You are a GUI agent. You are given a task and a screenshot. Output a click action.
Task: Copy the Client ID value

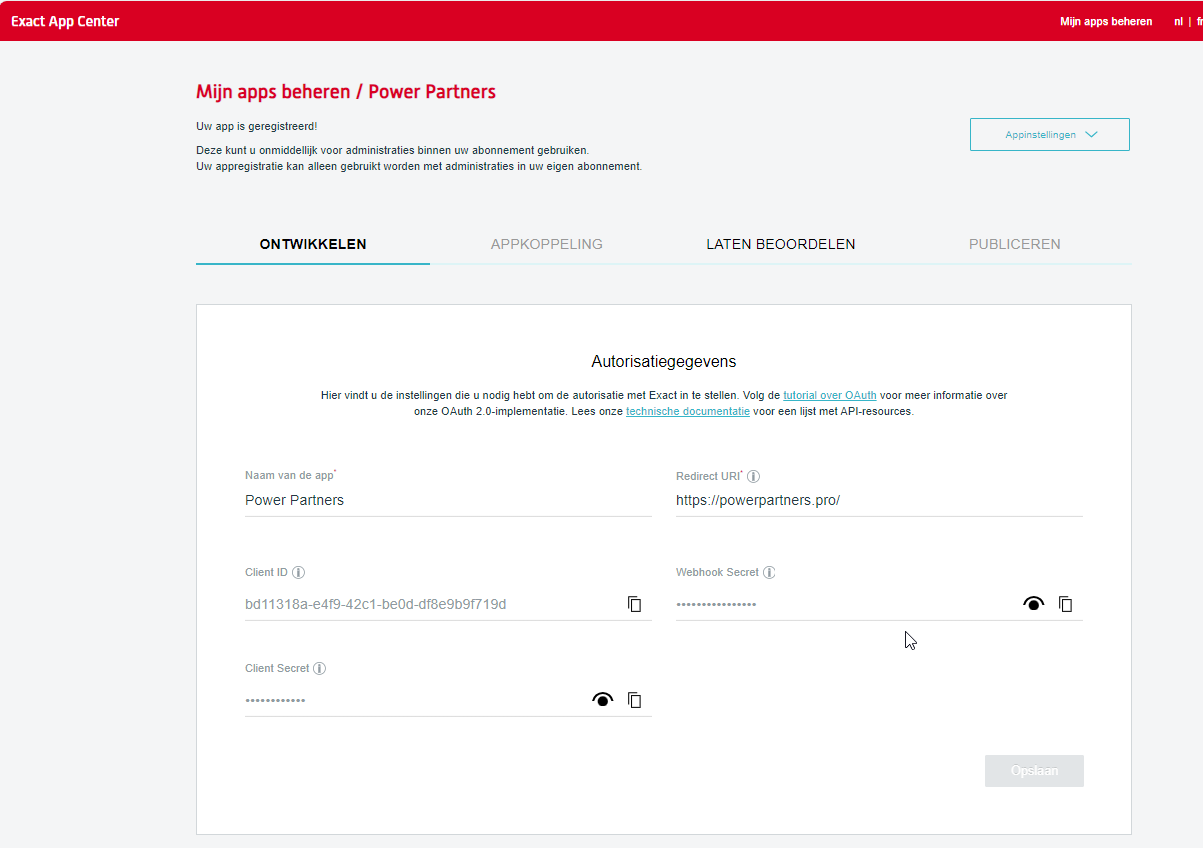point(634,604)
